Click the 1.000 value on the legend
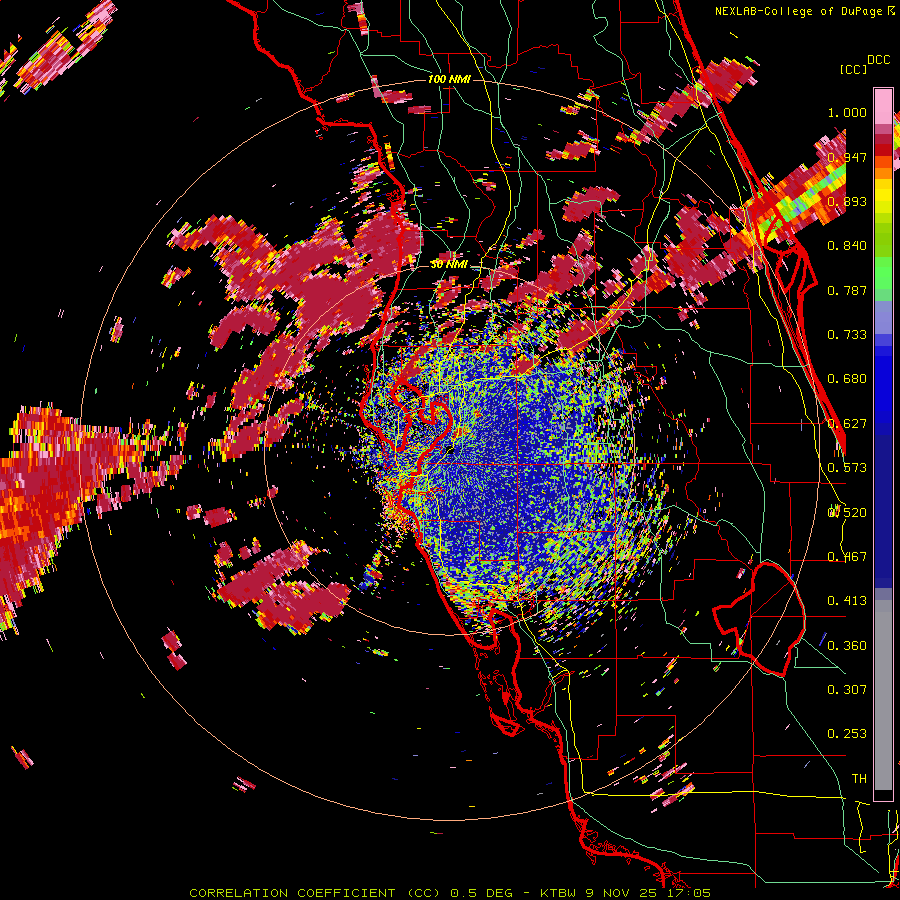Image resolution: width=900 pixels, height=900 pixels. coord(847,112)
